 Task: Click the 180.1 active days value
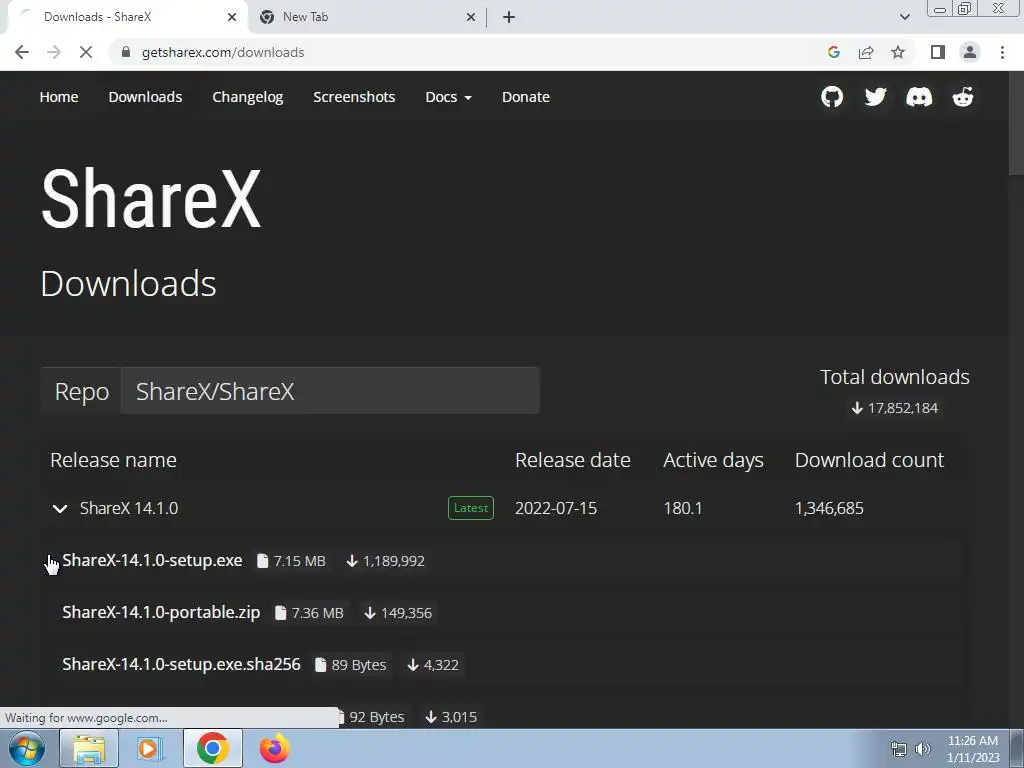[682, 508]
